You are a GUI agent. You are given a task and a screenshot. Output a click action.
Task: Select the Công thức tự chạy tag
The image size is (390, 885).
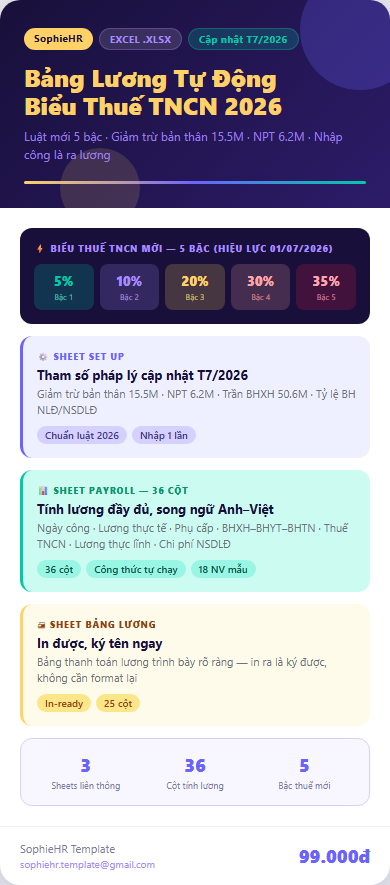click(x=136, y=569)
